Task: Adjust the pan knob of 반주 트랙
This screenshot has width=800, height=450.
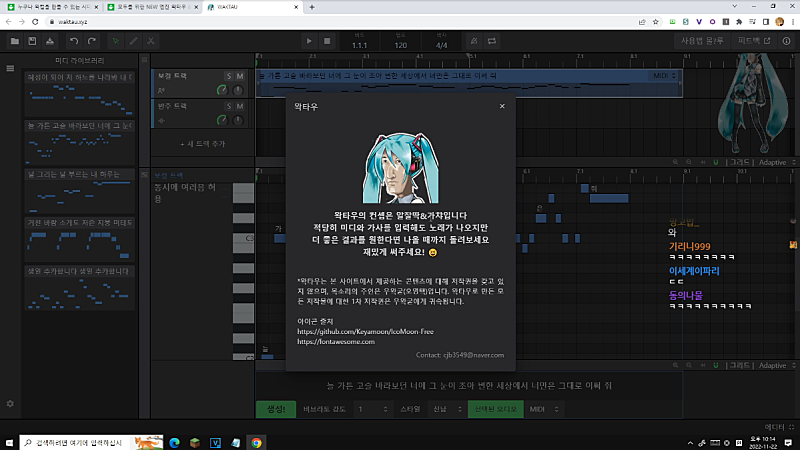Action: point(238,120)
